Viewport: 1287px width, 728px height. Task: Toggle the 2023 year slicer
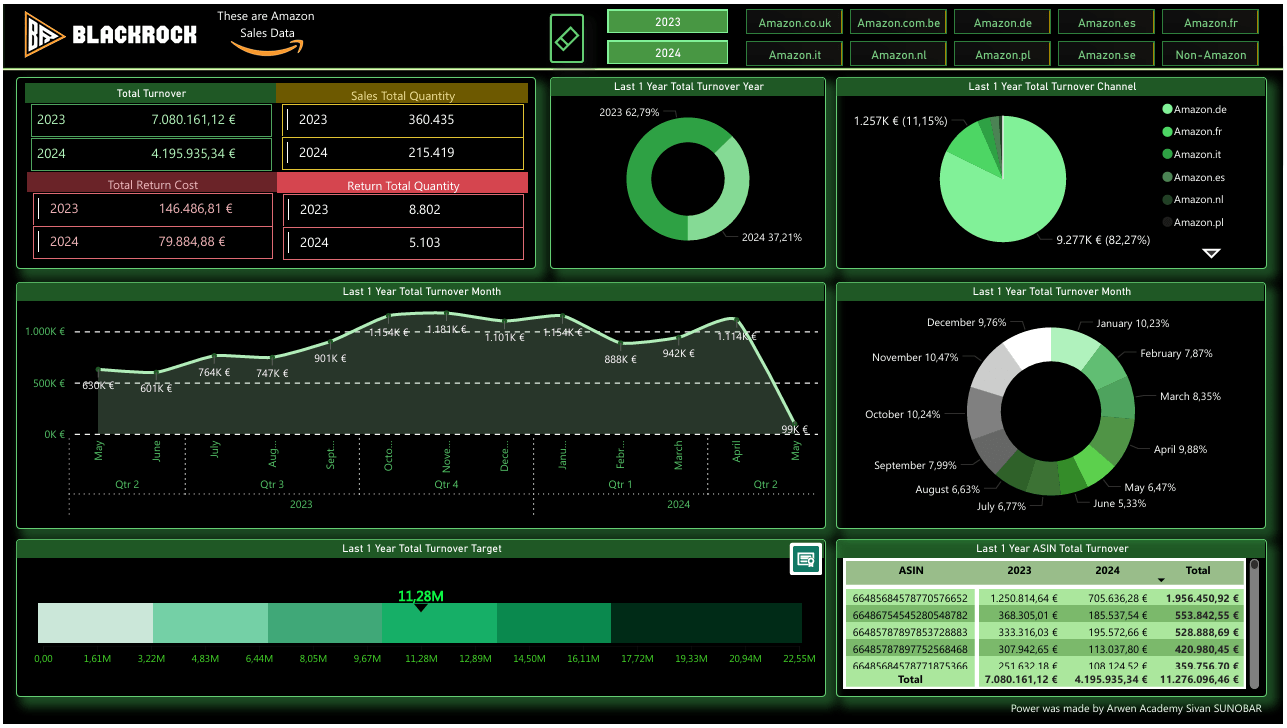668,22
